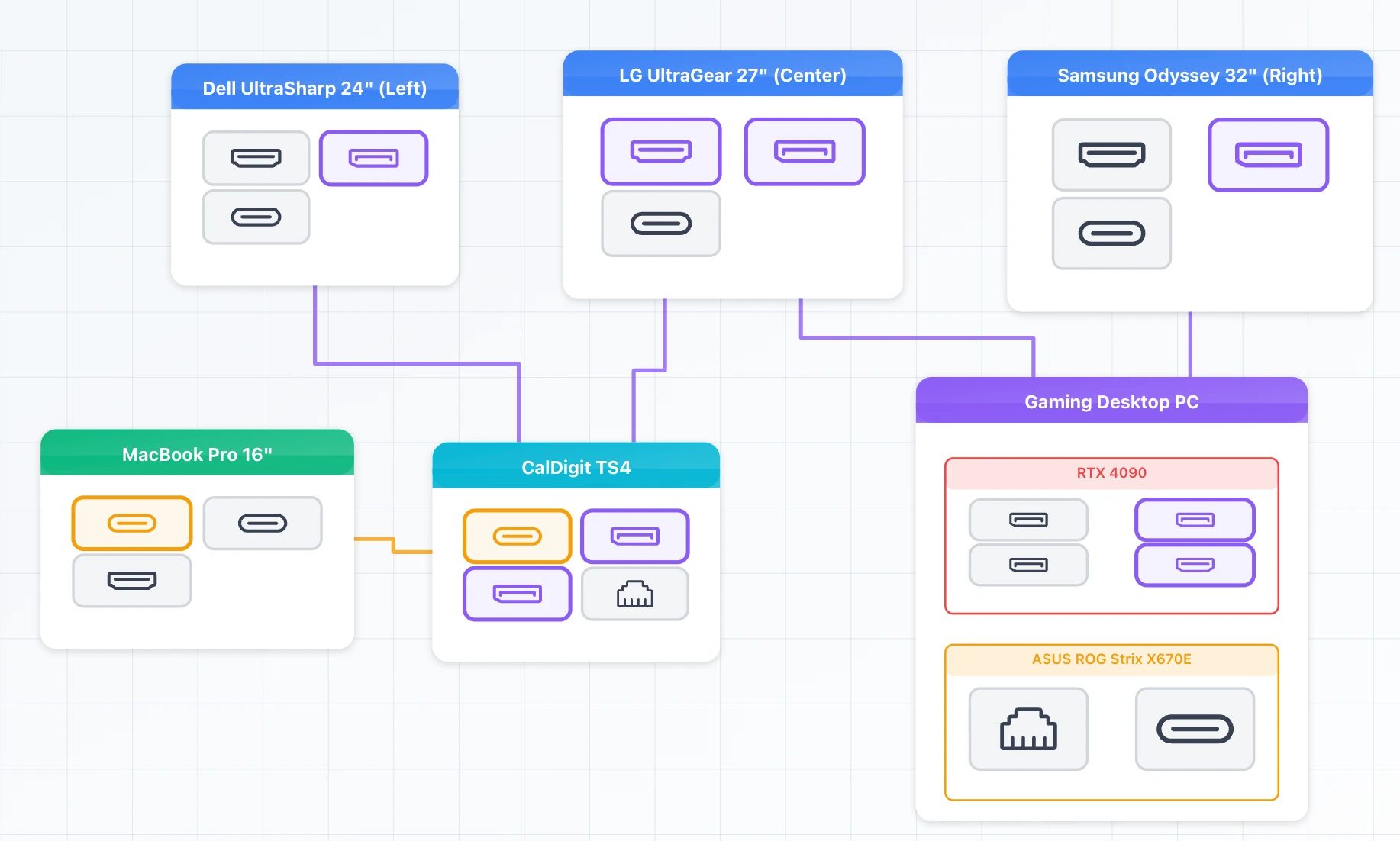
Task: Click the ASUS ROG Strix USB-C port
Action: tap(1195, 729)
